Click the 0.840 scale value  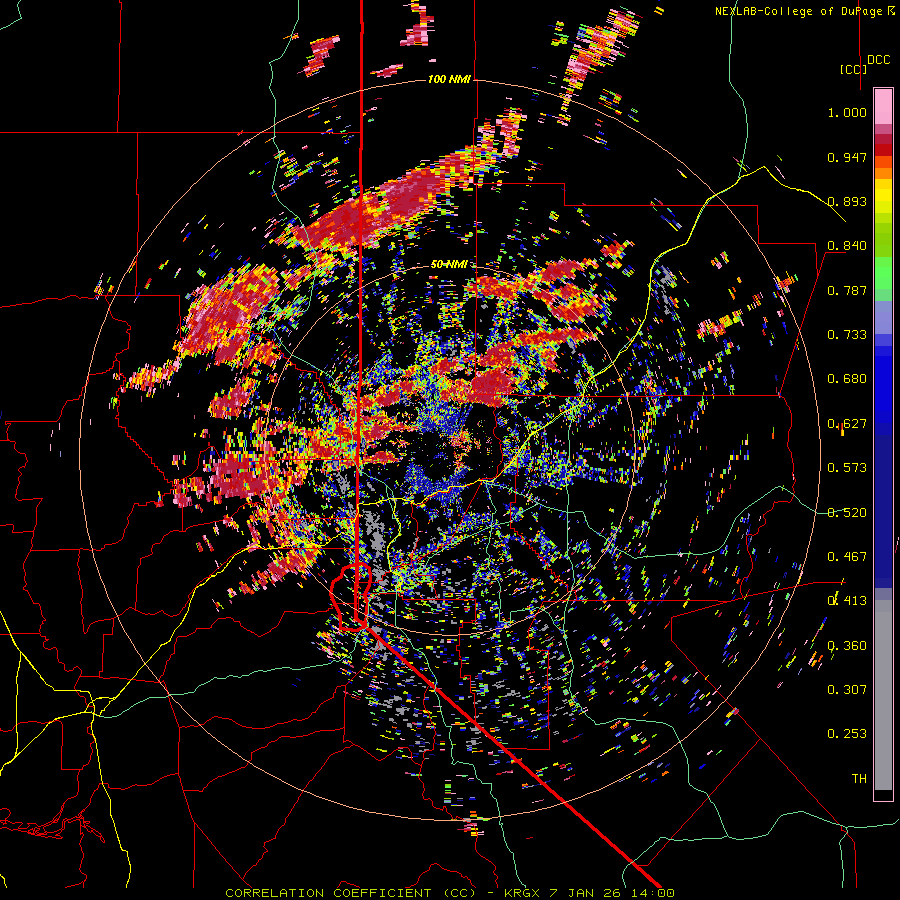(x=847, y=246)
